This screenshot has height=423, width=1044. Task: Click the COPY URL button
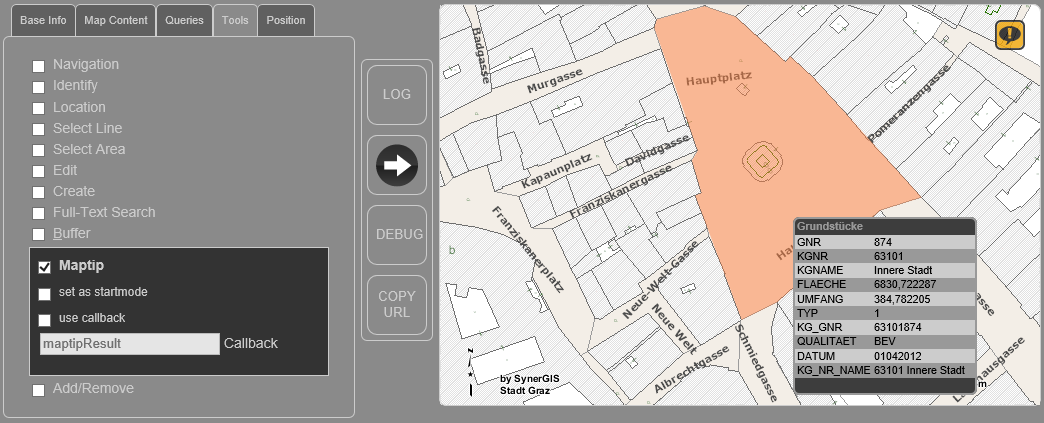click(397, 304)
